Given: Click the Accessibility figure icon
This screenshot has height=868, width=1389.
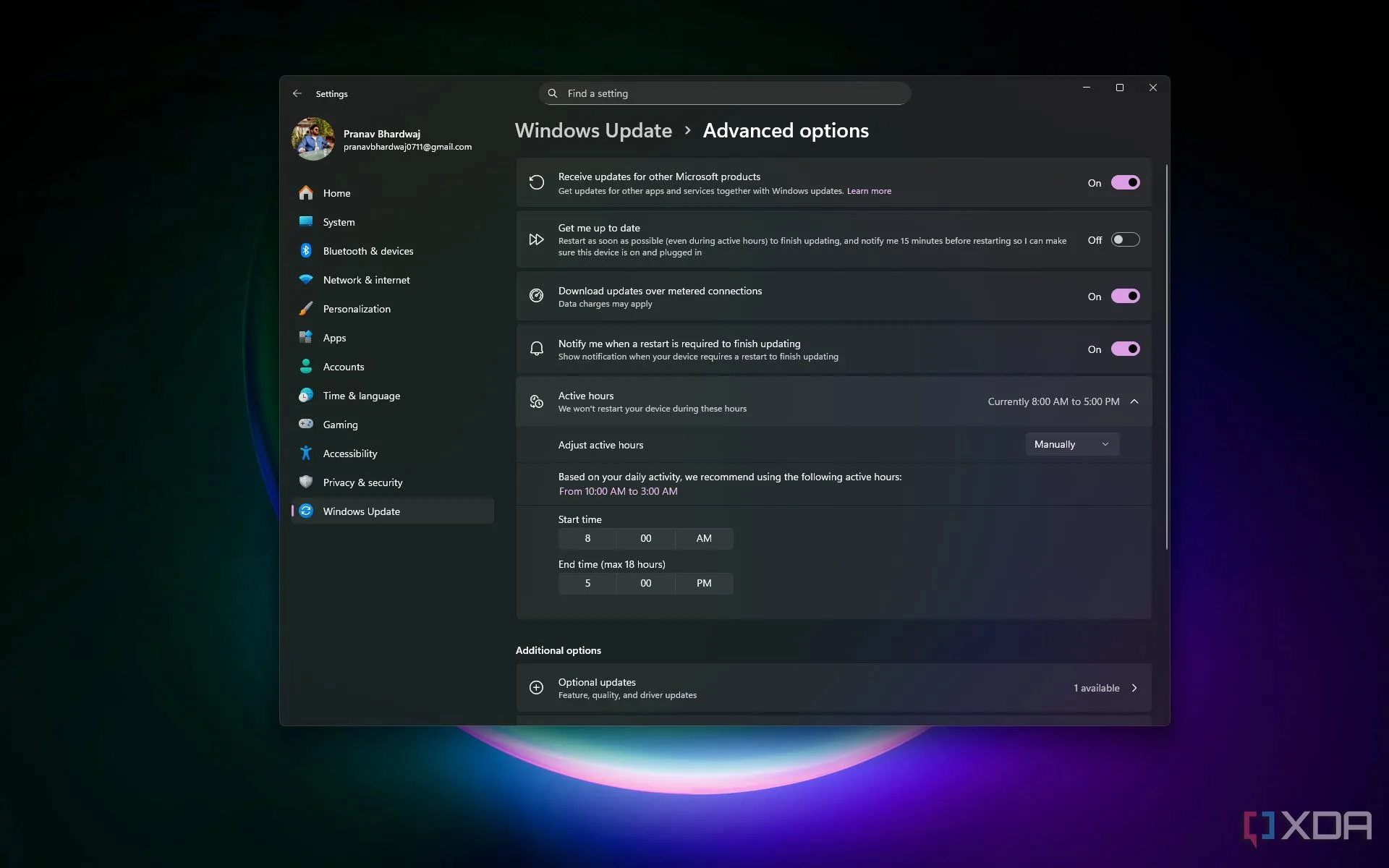Looking at the screenshot, I should click(306, 453).
